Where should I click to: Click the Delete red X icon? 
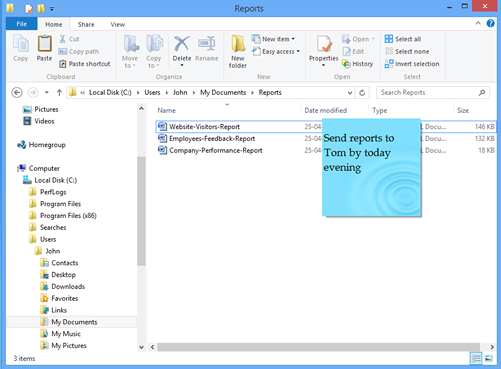(182, 43)
